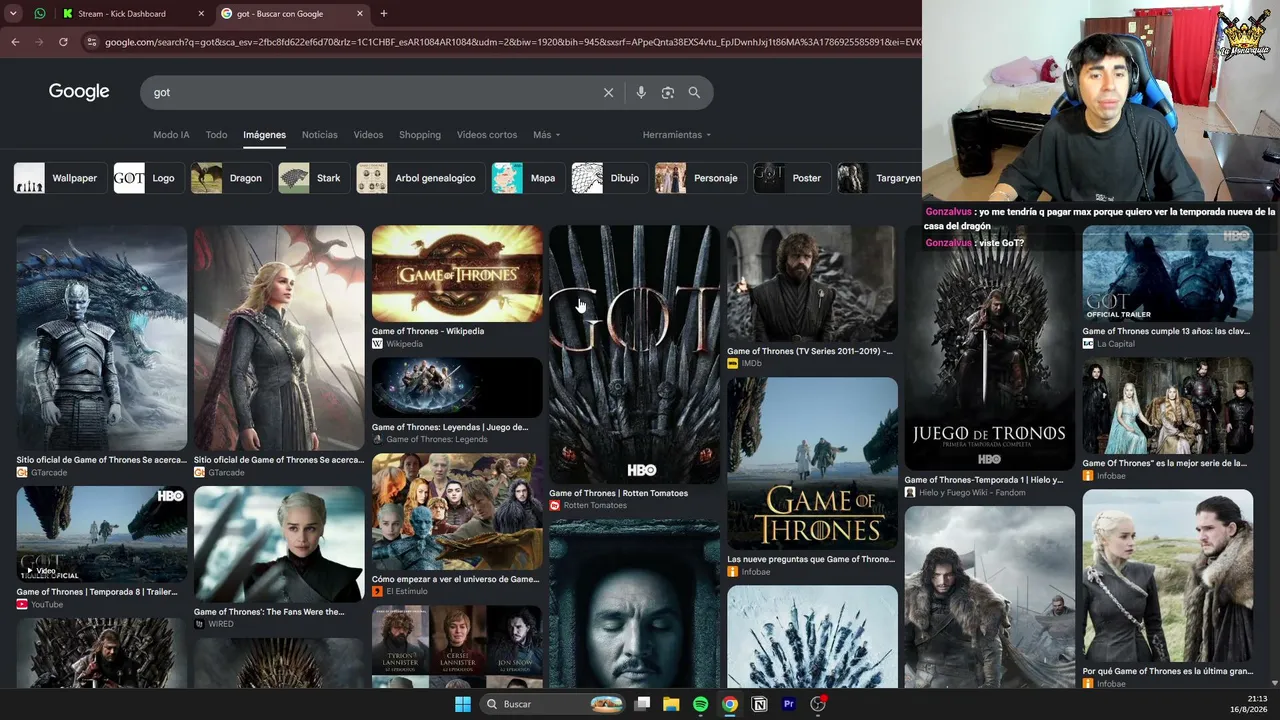Open Notion from the taskbar
Screen dimensions: 1280x720
(x=759, y=704)
